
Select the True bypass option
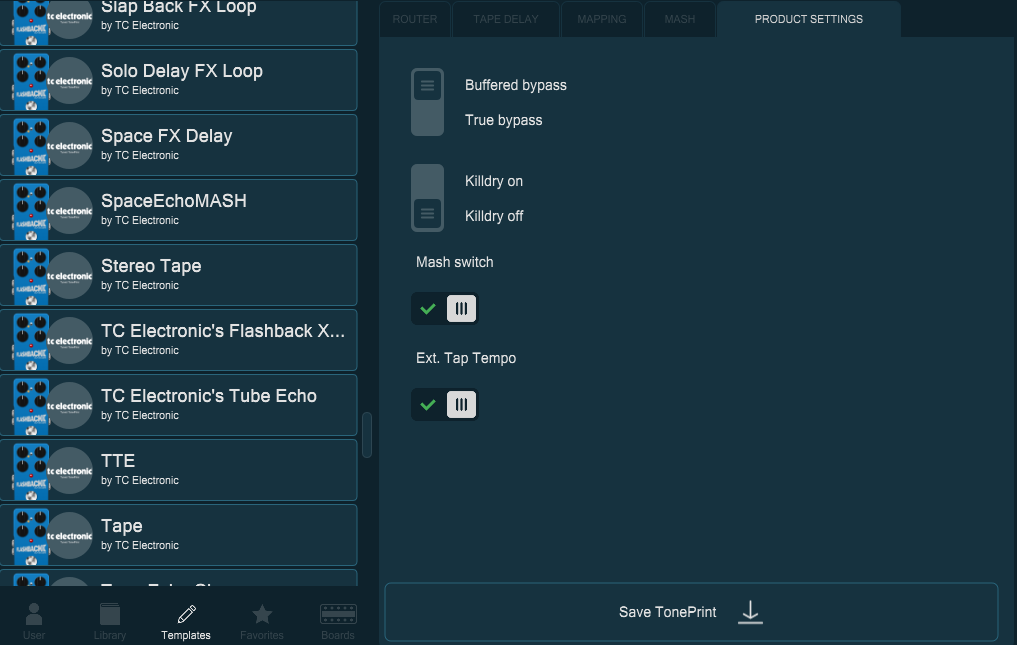pyautogui.click(x=503, y=120)
